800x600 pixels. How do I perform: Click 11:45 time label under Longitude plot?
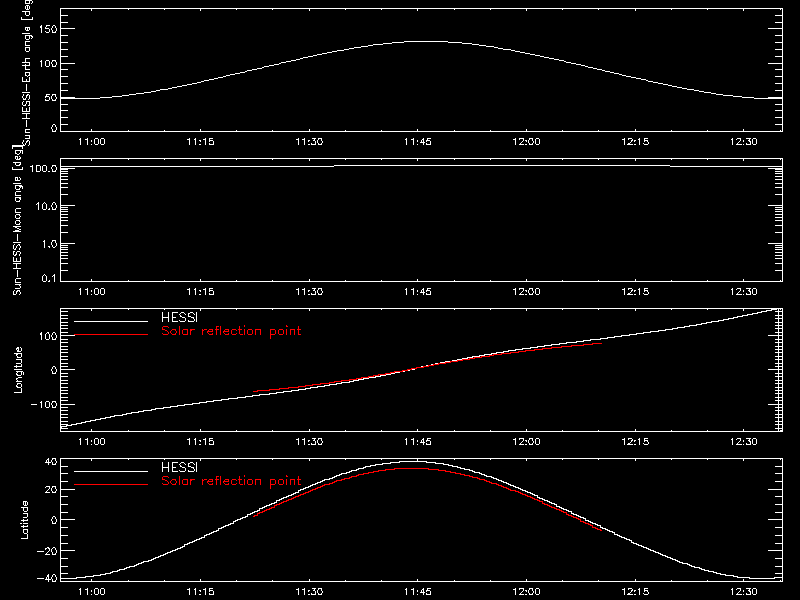pyautogui.click(x=418, y=441)
